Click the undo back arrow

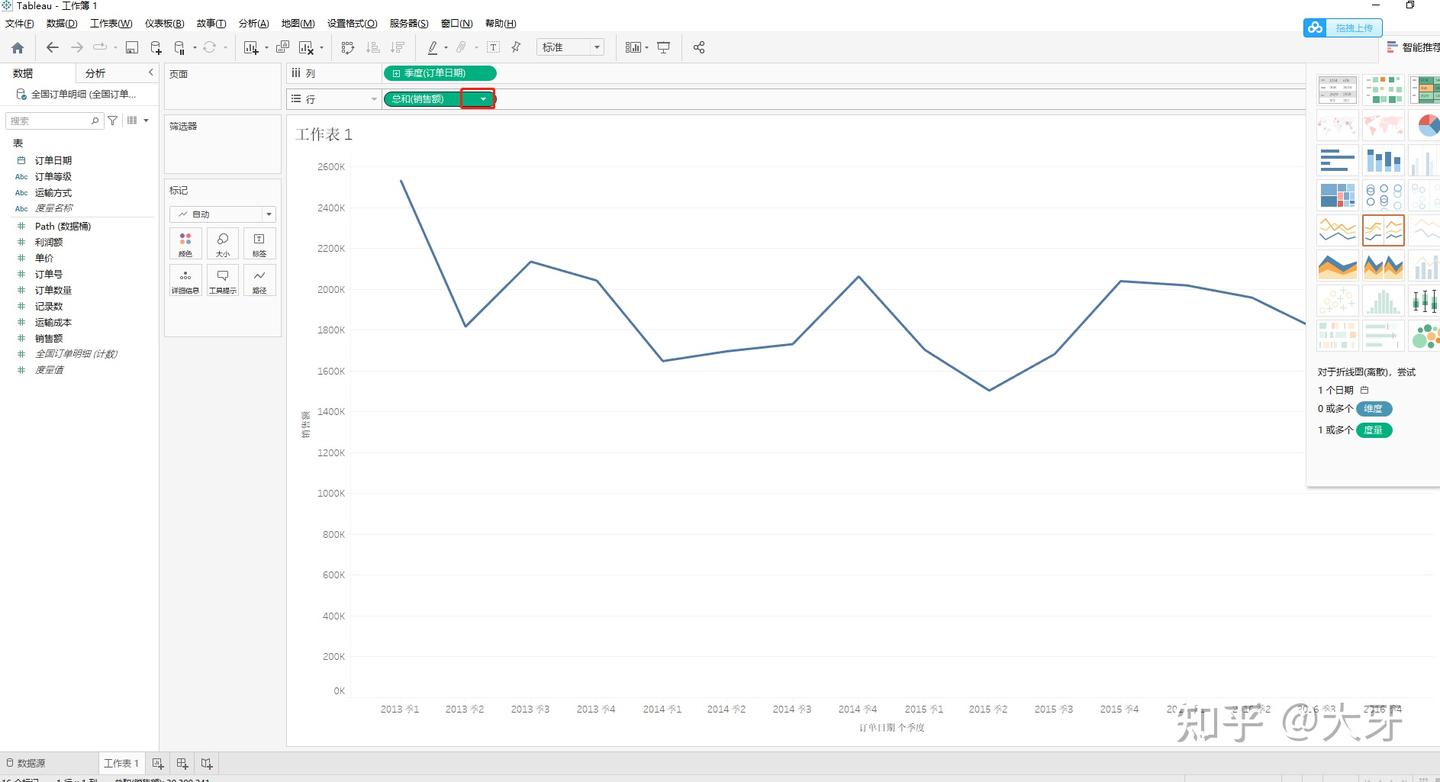tap(53, 47)
